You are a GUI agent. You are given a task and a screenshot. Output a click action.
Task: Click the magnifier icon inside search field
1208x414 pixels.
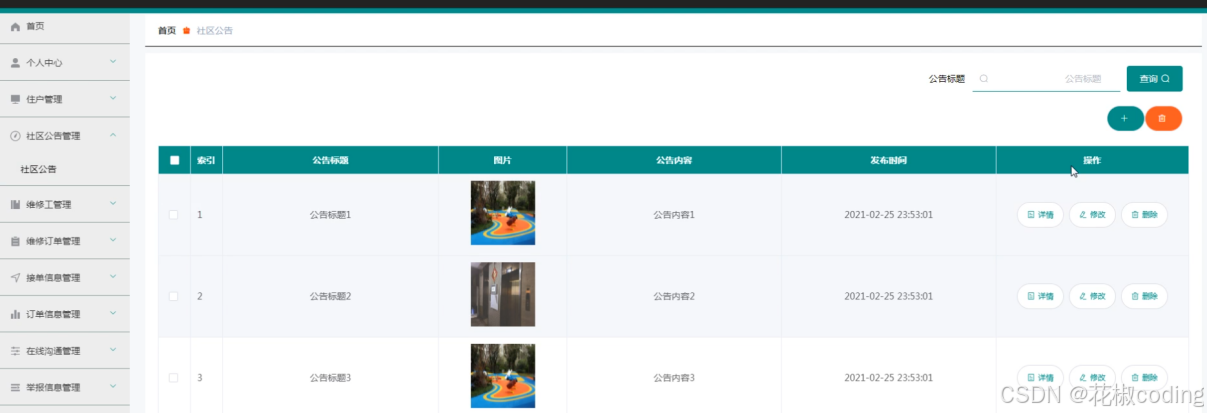point(984,78)
